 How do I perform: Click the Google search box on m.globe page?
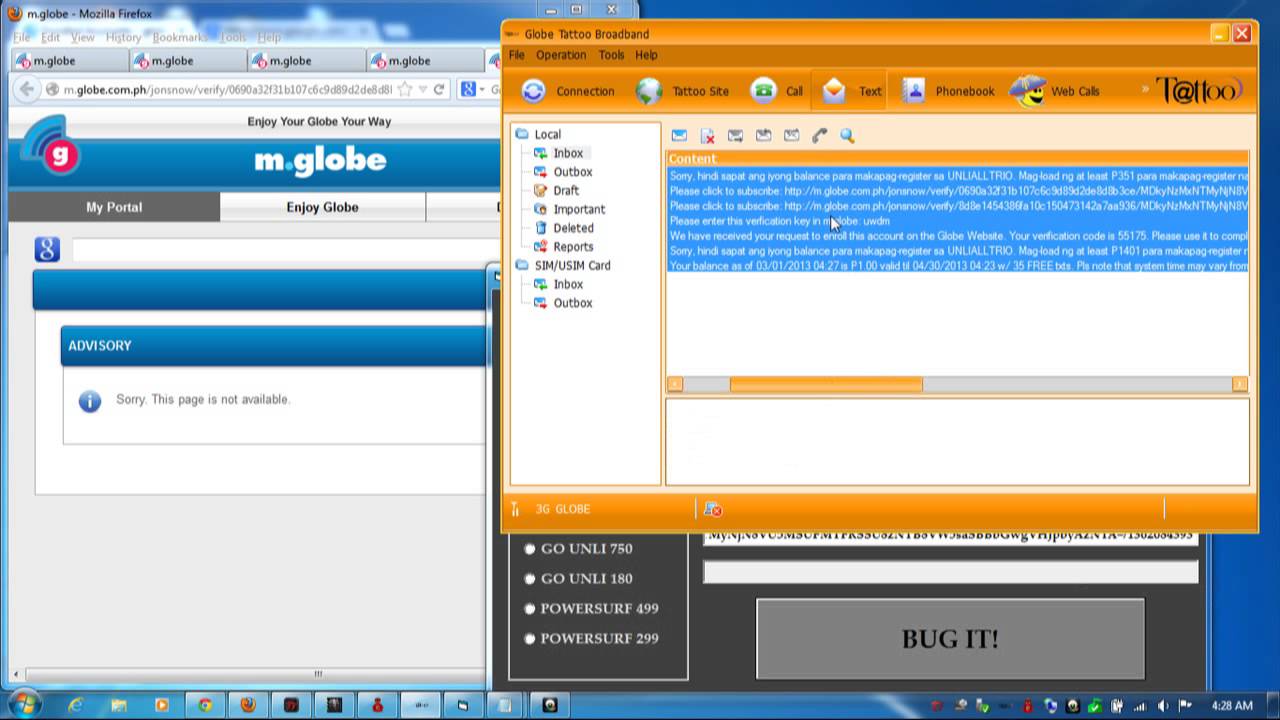click(278, 250)
